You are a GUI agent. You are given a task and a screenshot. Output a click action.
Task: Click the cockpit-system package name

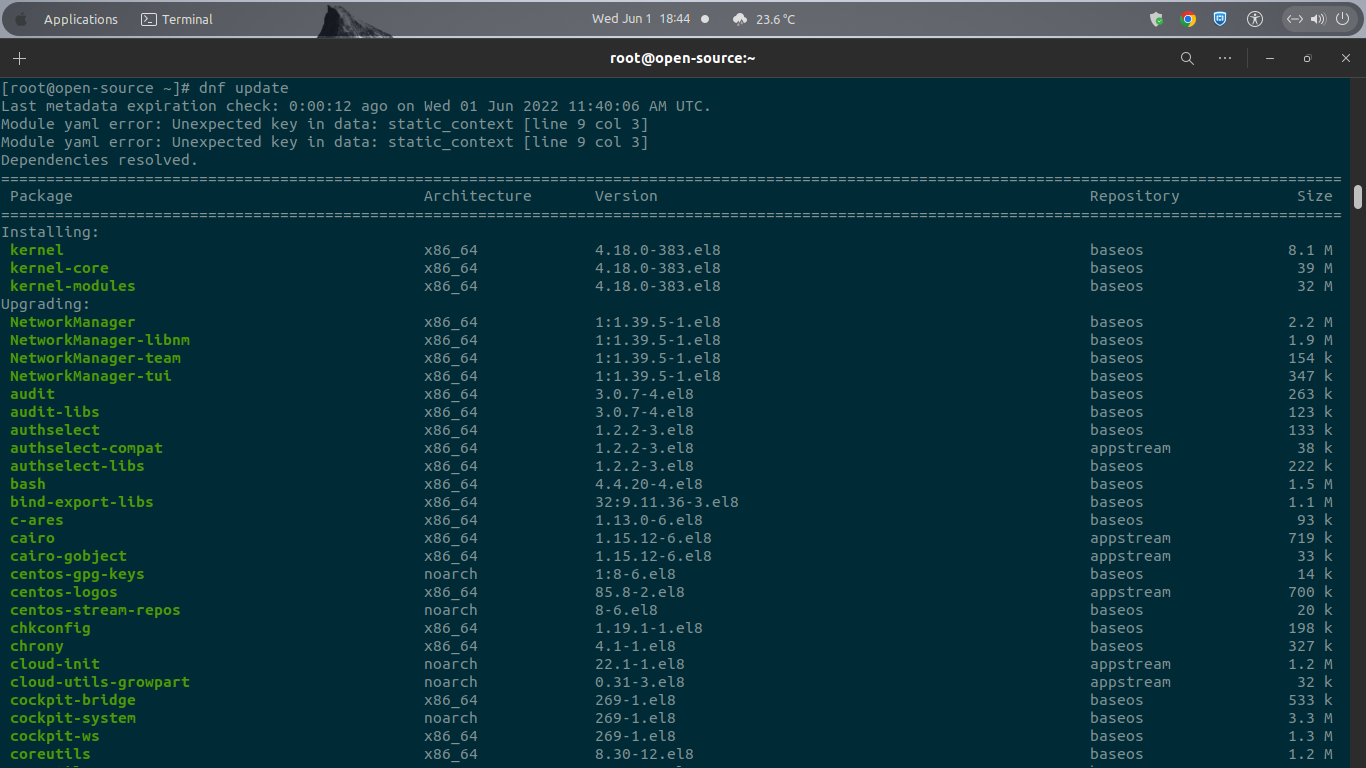click(73, 718)
